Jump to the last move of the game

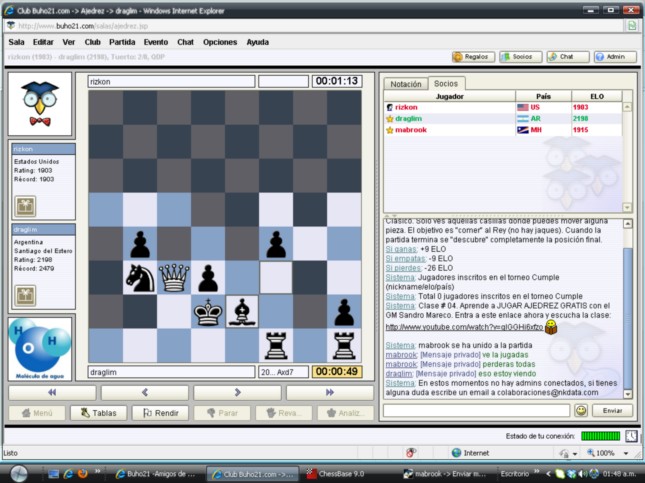[328, 393]
